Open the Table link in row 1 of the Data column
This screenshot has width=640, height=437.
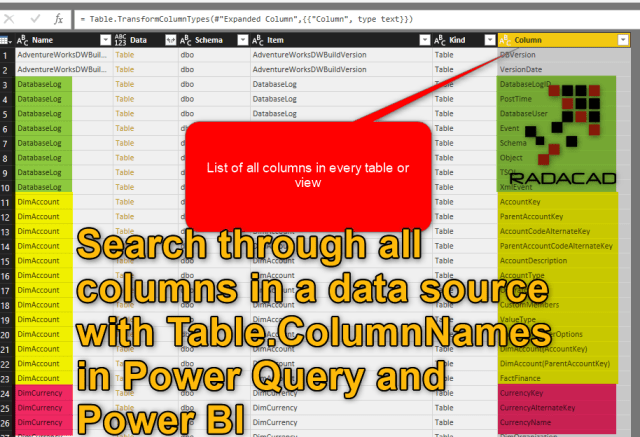pyautogui.click(x=124, y=55)
